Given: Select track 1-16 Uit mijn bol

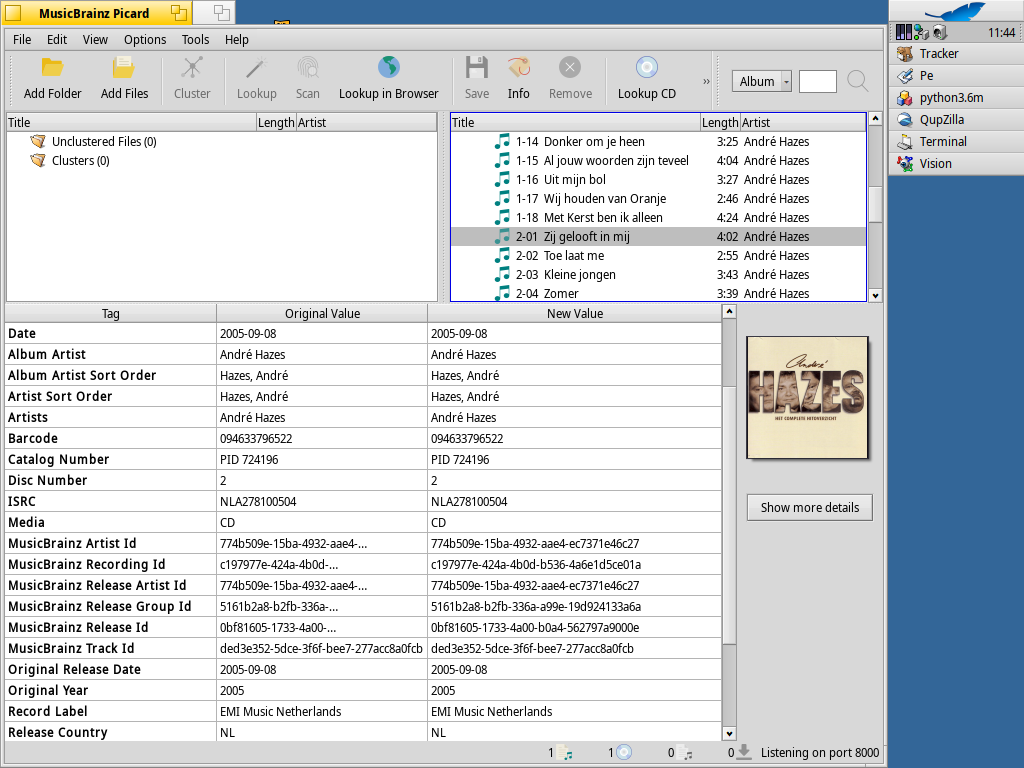Looking at the screenshot, I should (658, 180).
